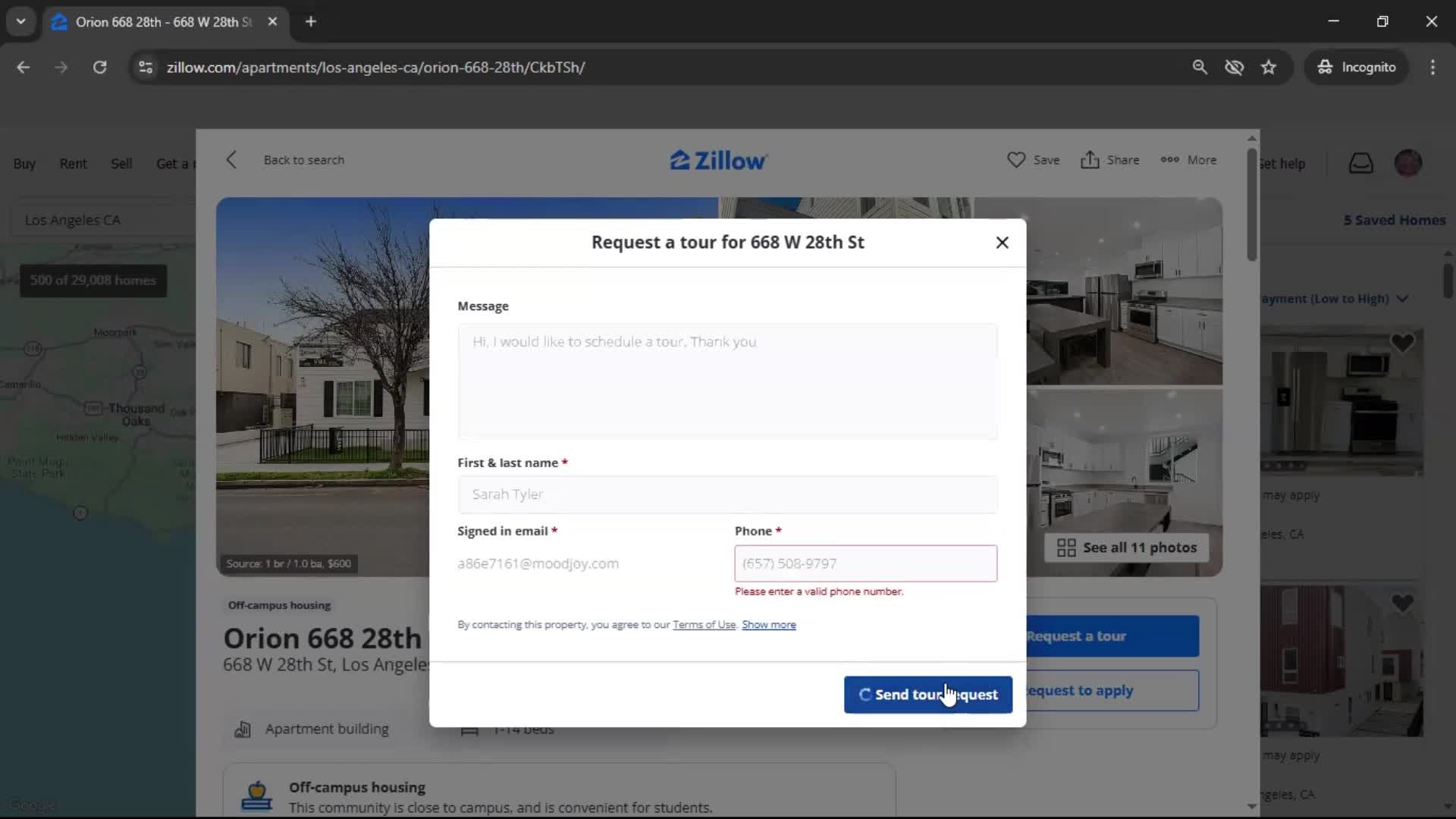Bookmark page with the star icon
The image size is (1456, 819).
[x=1269, y=67]
